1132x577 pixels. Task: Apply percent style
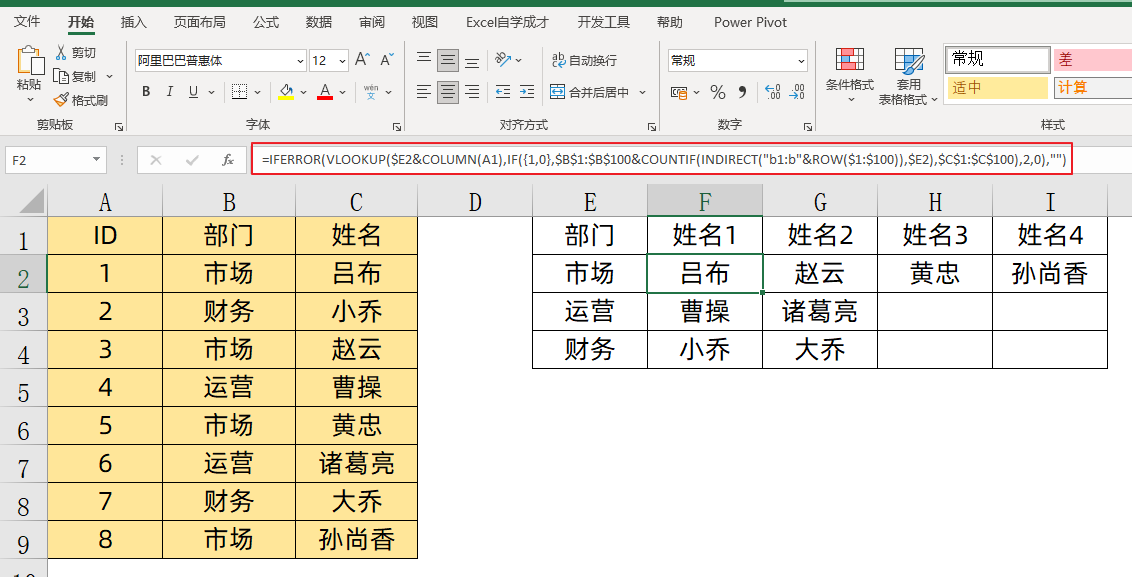[x=718, y=92]
